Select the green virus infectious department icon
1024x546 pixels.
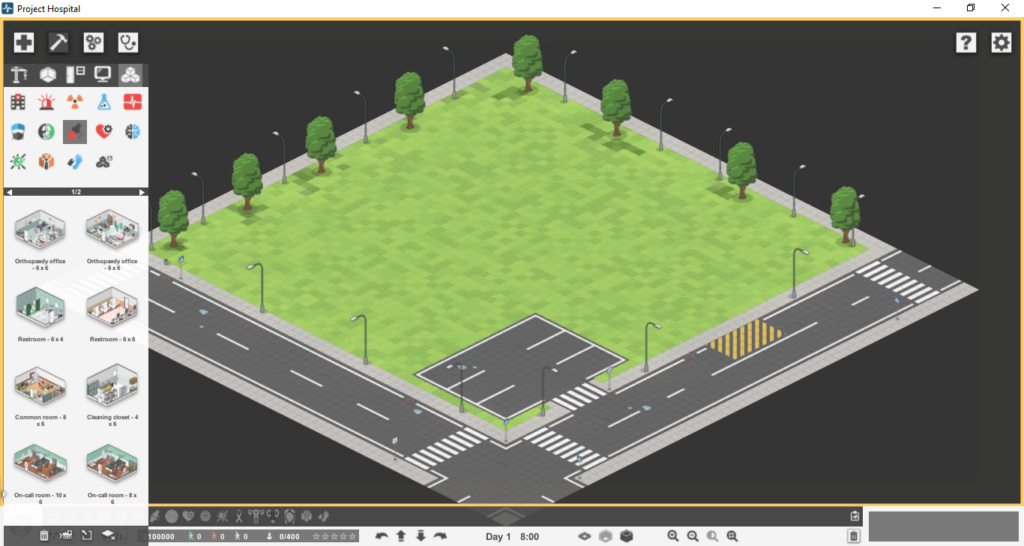pyautogui.click(x=18, y=161)
